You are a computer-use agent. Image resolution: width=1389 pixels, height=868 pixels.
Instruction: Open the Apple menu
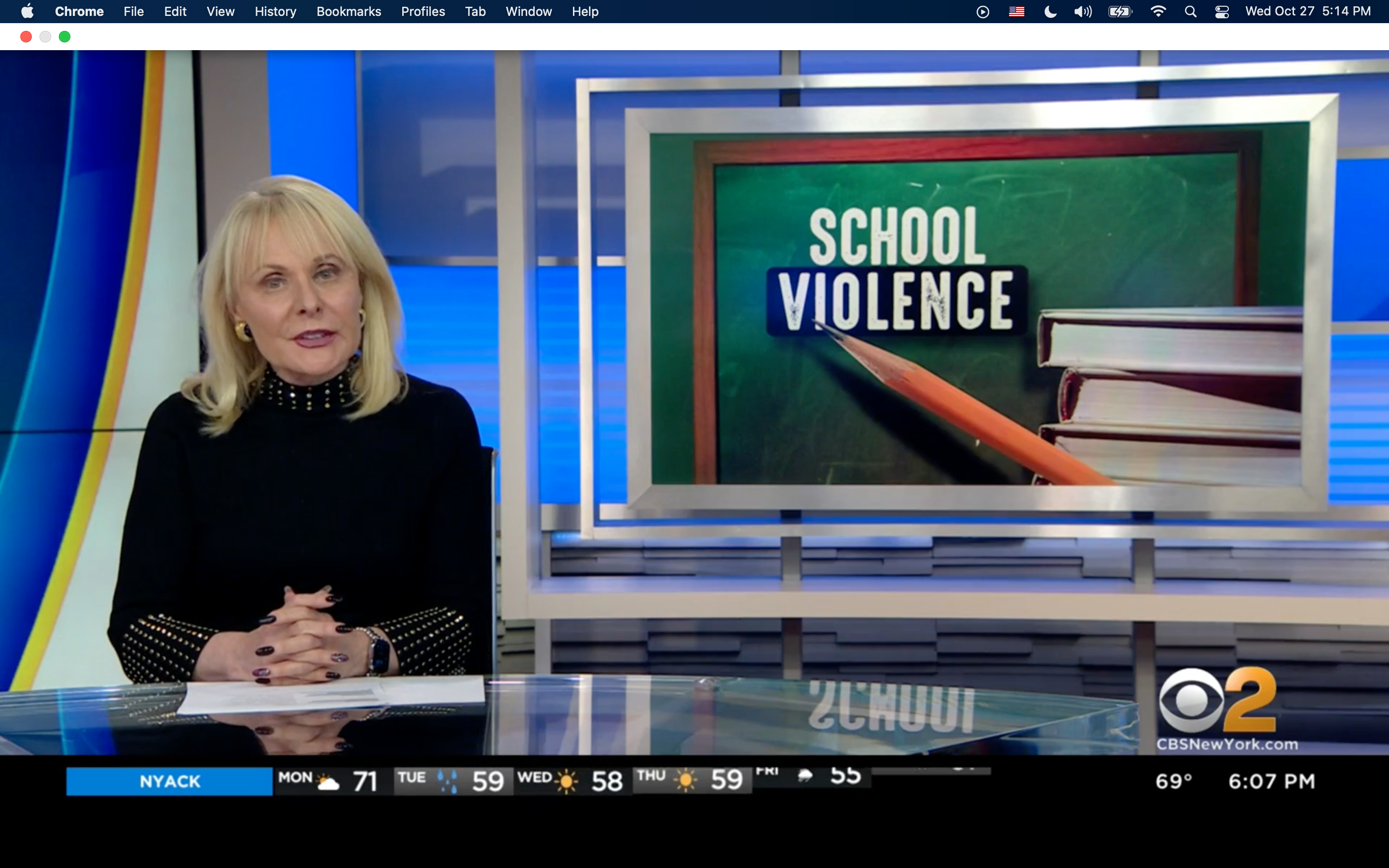click(27, 12)
